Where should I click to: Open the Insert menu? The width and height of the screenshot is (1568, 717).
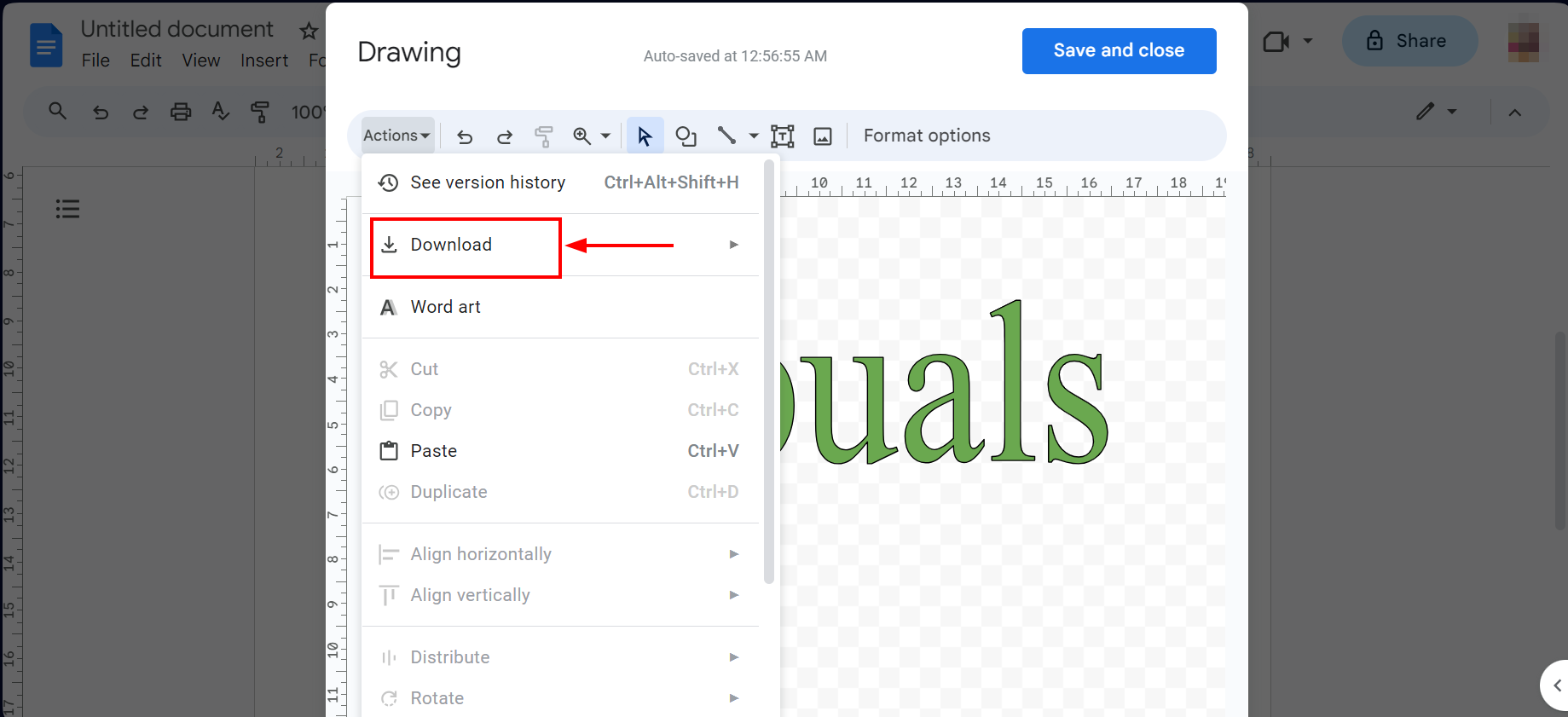[264, 61]
